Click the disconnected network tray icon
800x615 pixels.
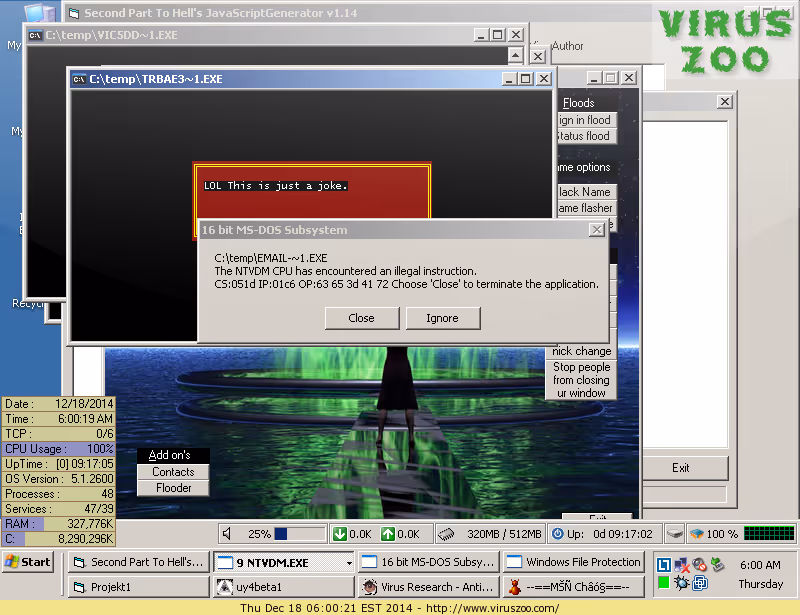point(682,565)
